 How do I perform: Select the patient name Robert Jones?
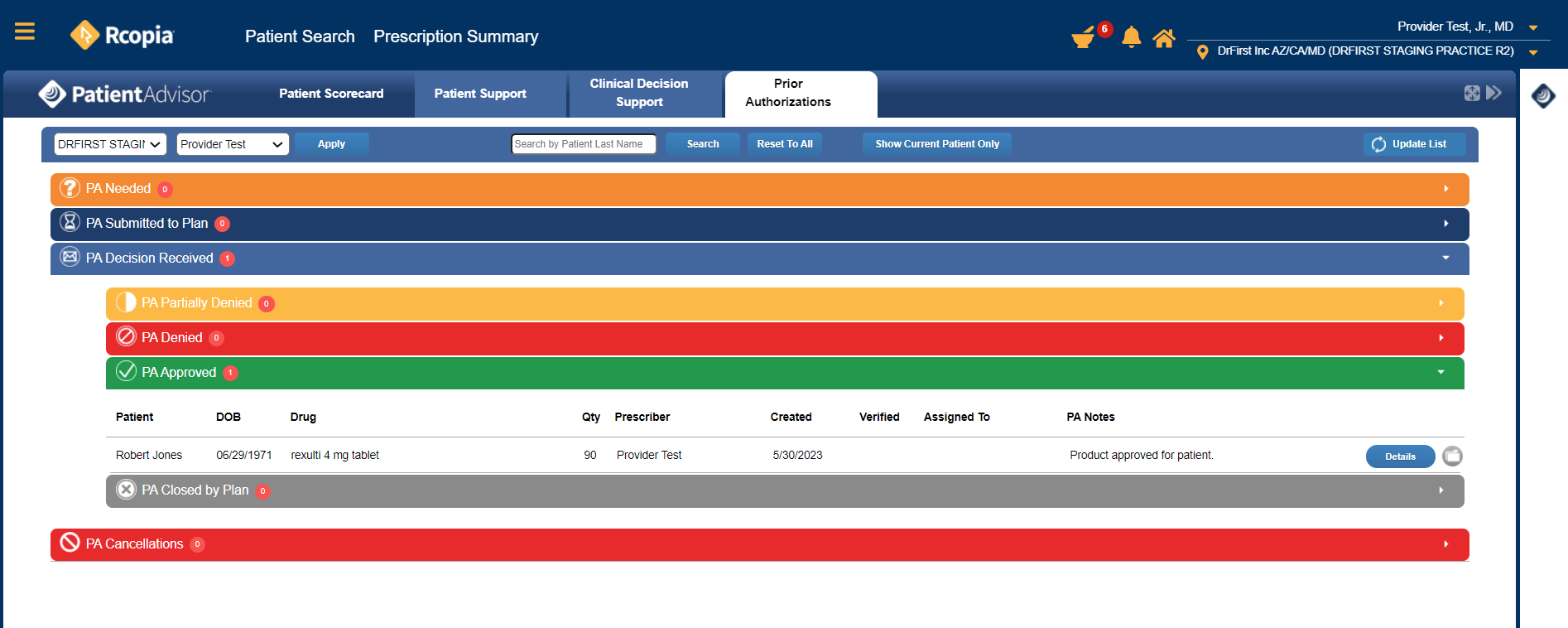tap(149, 455)
